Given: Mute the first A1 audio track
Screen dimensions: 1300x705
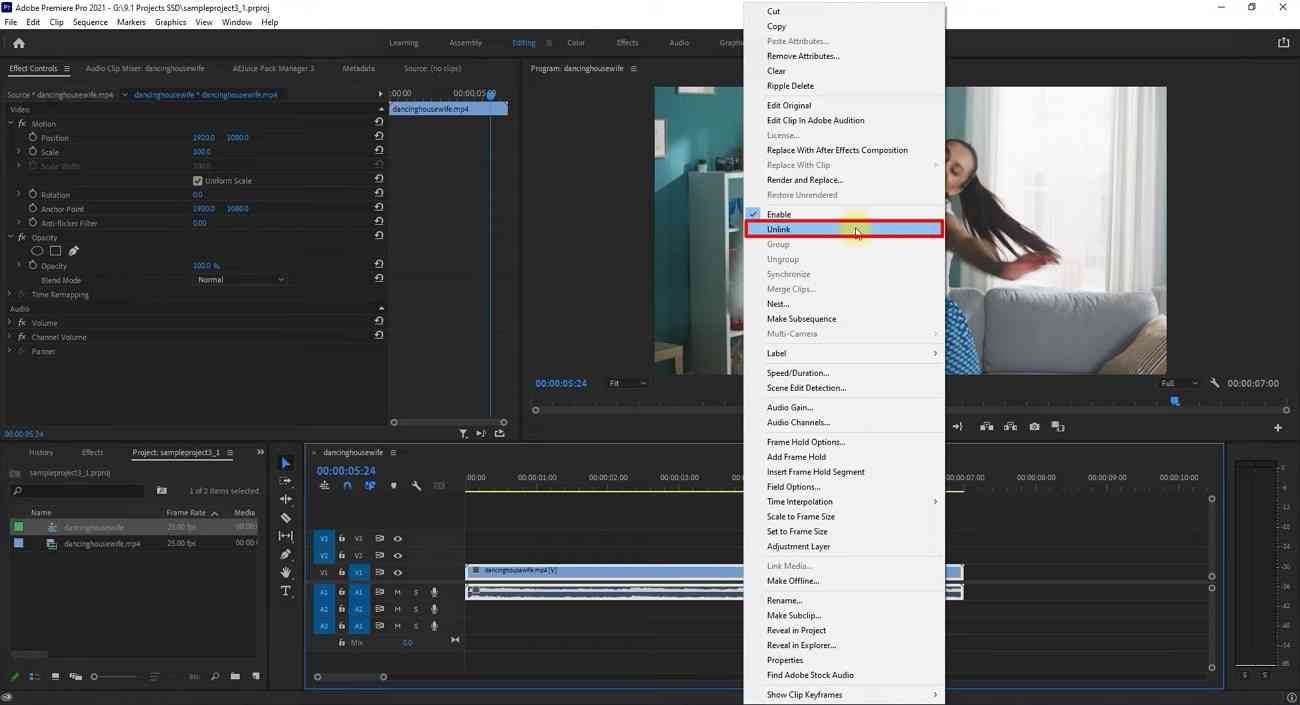Looking at the screenshot, I should tap(397, 592).
